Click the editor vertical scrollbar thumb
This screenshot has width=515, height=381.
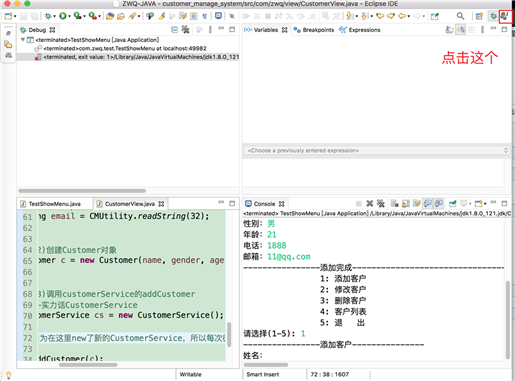229,334
